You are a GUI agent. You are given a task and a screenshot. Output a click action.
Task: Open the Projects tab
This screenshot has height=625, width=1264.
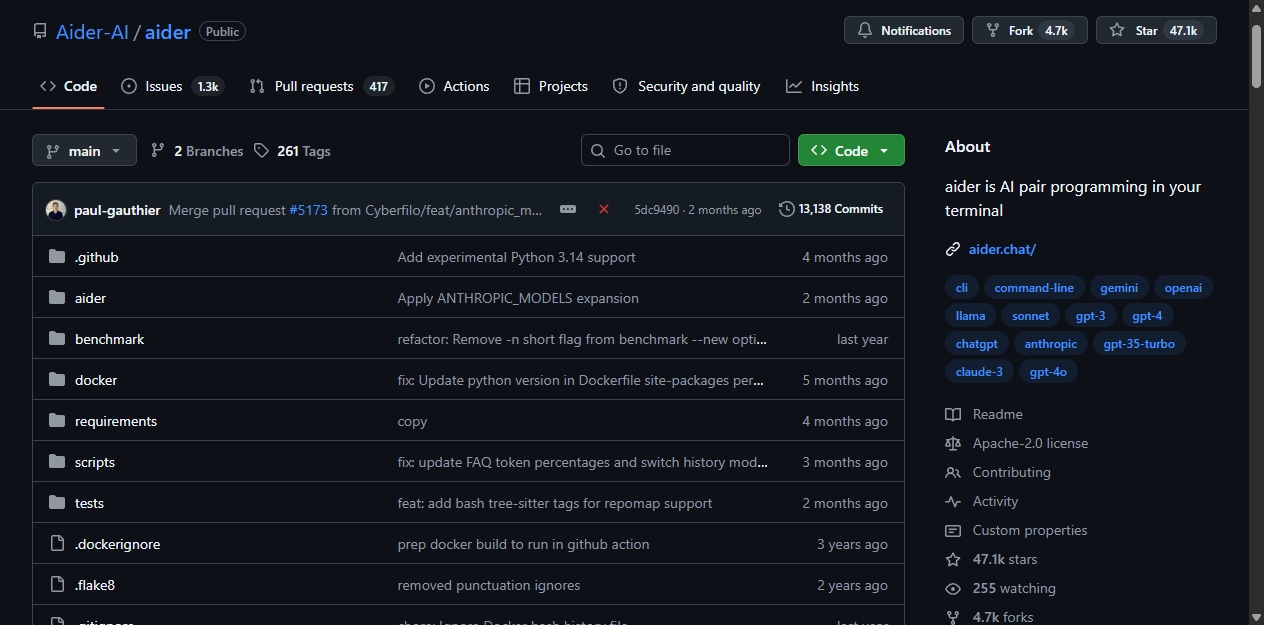tap(550, 86)
